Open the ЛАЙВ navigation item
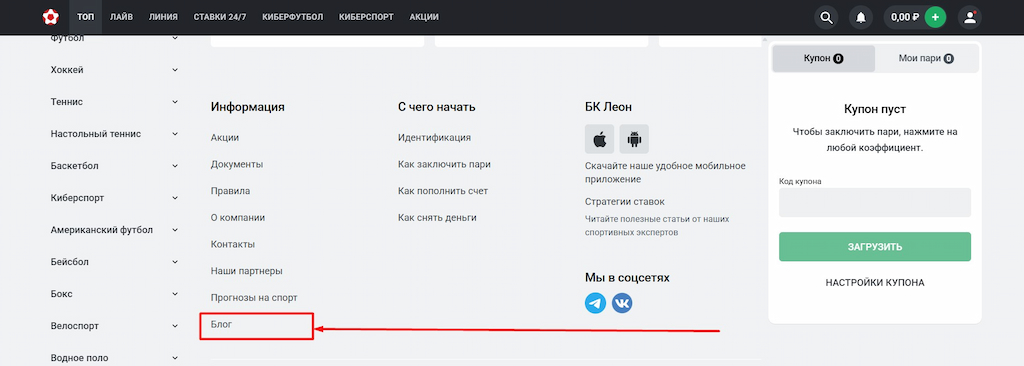Viewport: 1024px width, 366px height. [121, 17]
